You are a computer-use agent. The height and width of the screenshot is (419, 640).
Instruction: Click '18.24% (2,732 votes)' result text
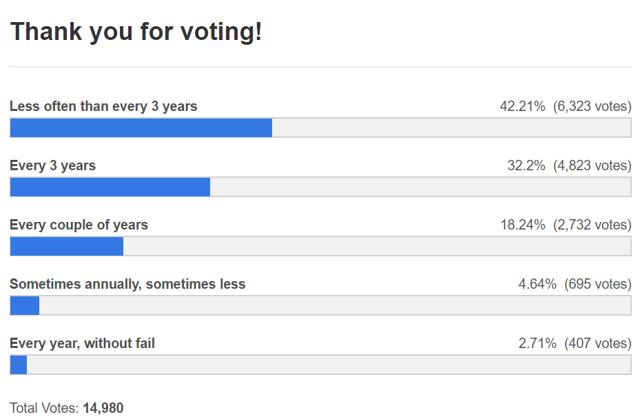click(x=566, y=225)
